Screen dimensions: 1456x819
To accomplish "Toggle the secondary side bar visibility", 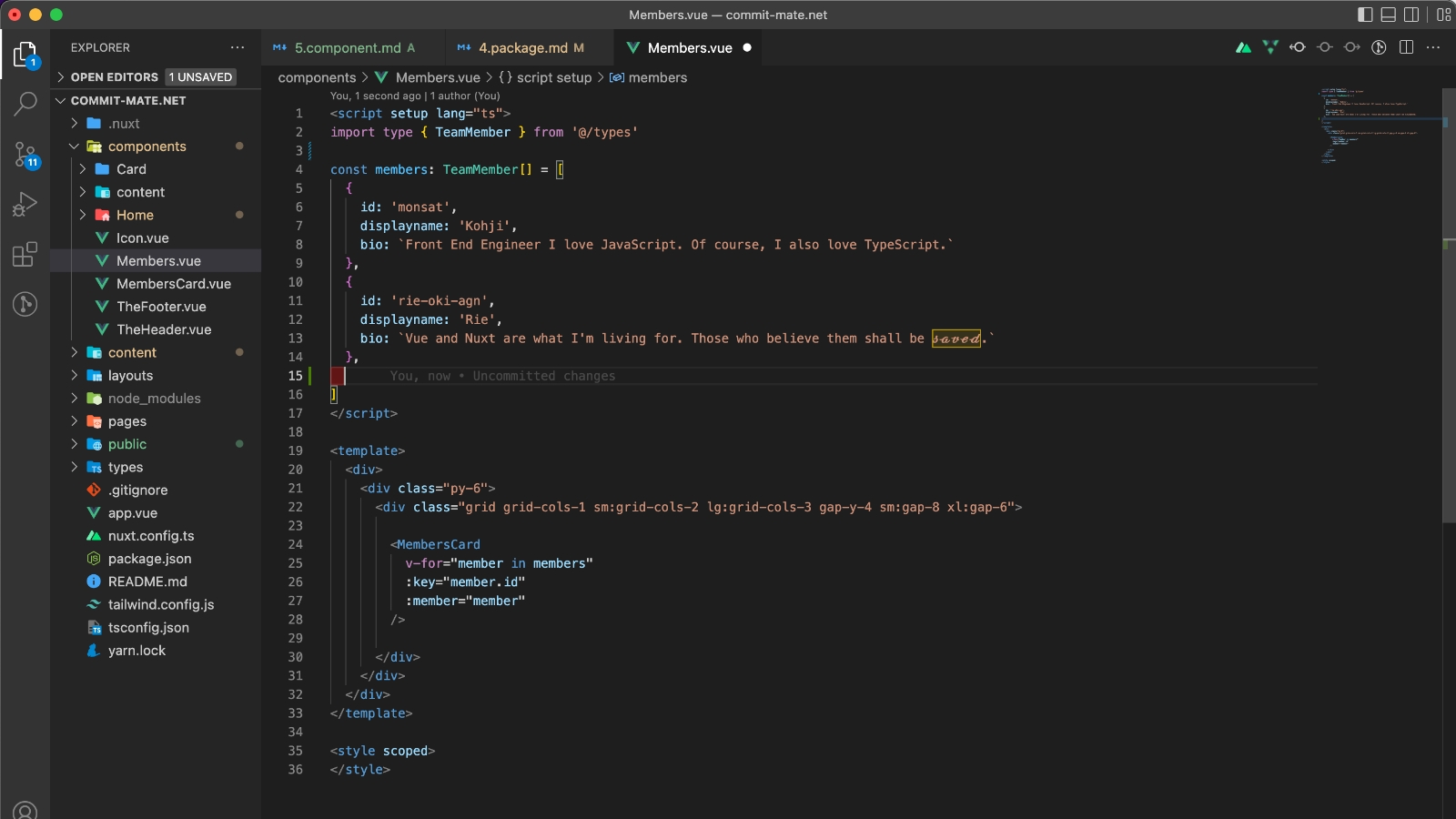I will (1411, 15).
